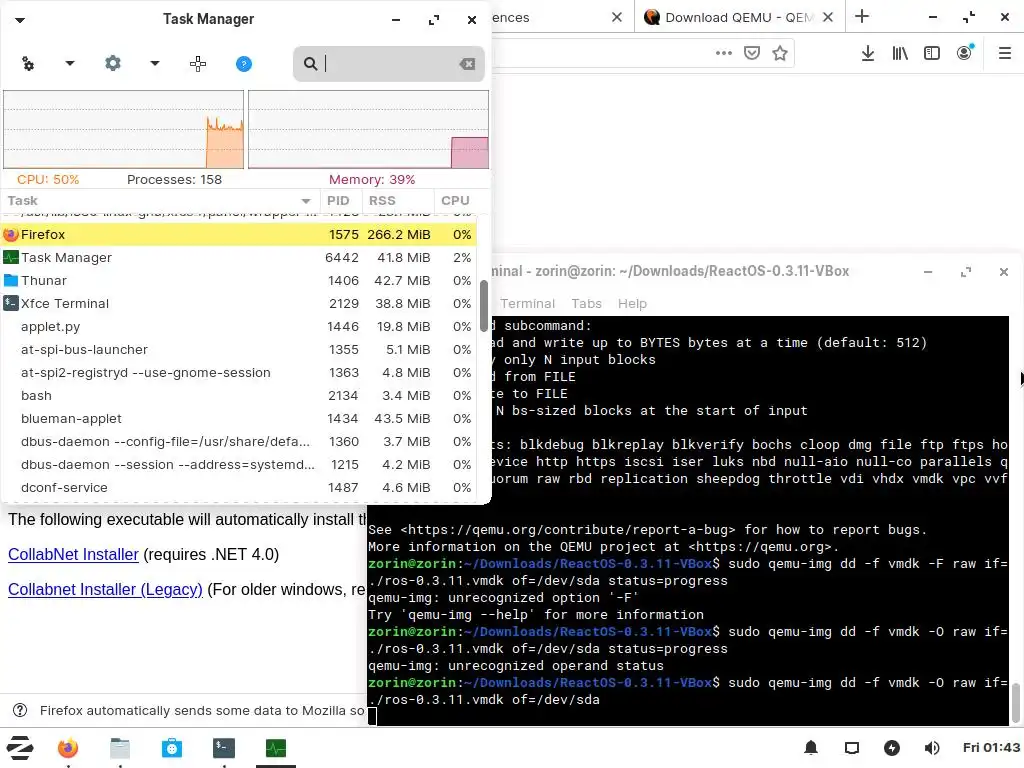Select the dconf-service process row

238,488
